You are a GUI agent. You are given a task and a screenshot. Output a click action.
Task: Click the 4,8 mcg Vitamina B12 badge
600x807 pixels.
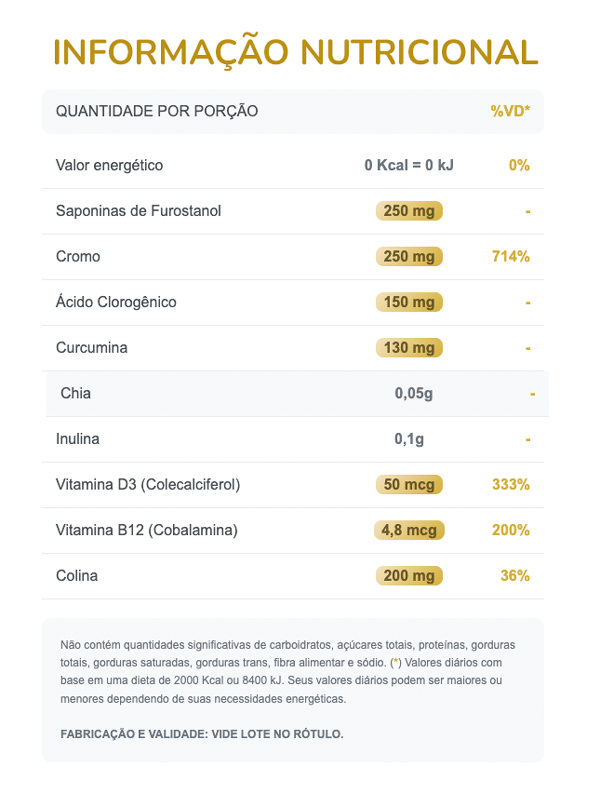pyautogui.click(x=409, y=530)
